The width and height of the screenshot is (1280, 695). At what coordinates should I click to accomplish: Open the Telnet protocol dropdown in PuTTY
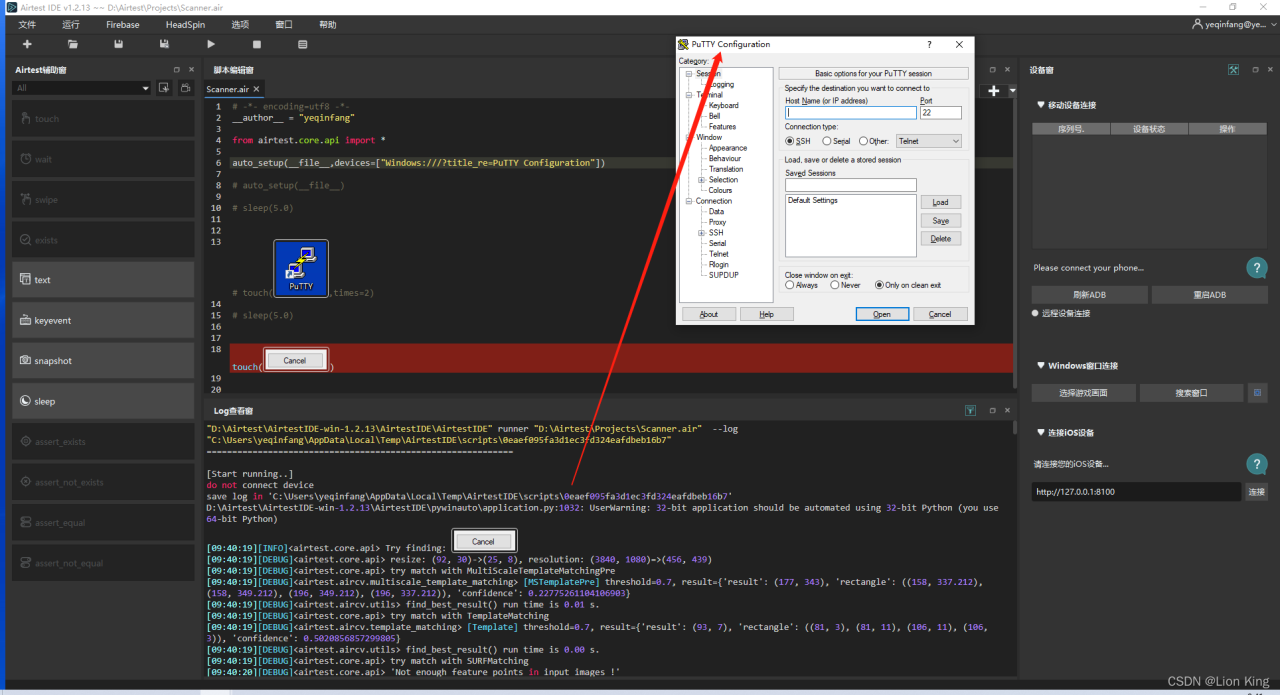[928, 141]
